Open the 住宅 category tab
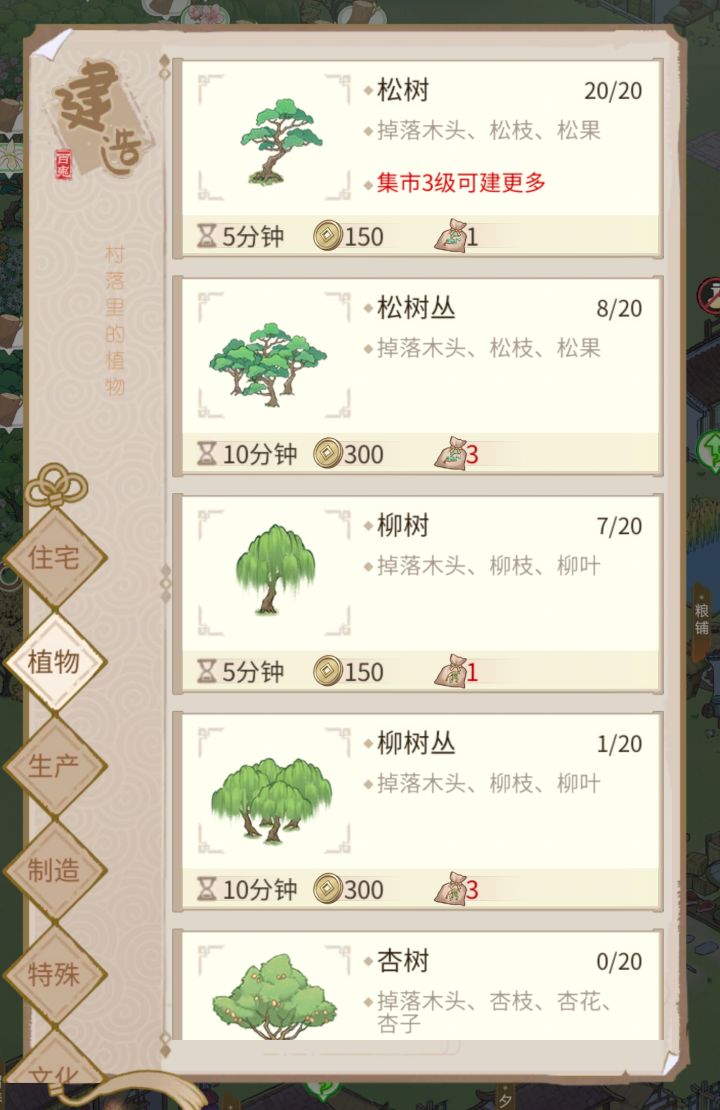This screenshot has width=720, height=1110. click(54, 557)
